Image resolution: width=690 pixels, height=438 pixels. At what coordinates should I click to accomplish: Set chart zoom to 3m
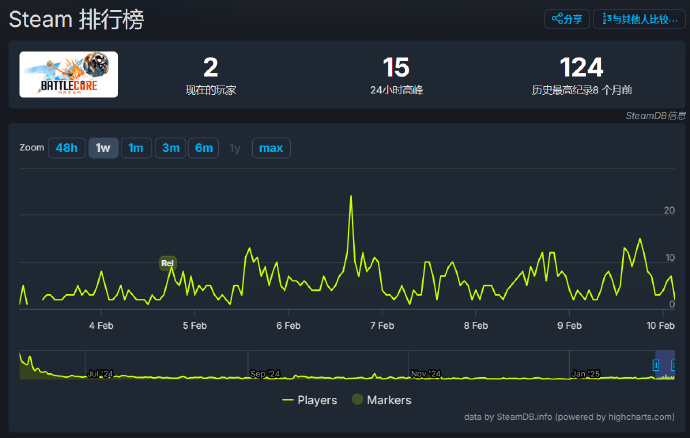[171, 148]
